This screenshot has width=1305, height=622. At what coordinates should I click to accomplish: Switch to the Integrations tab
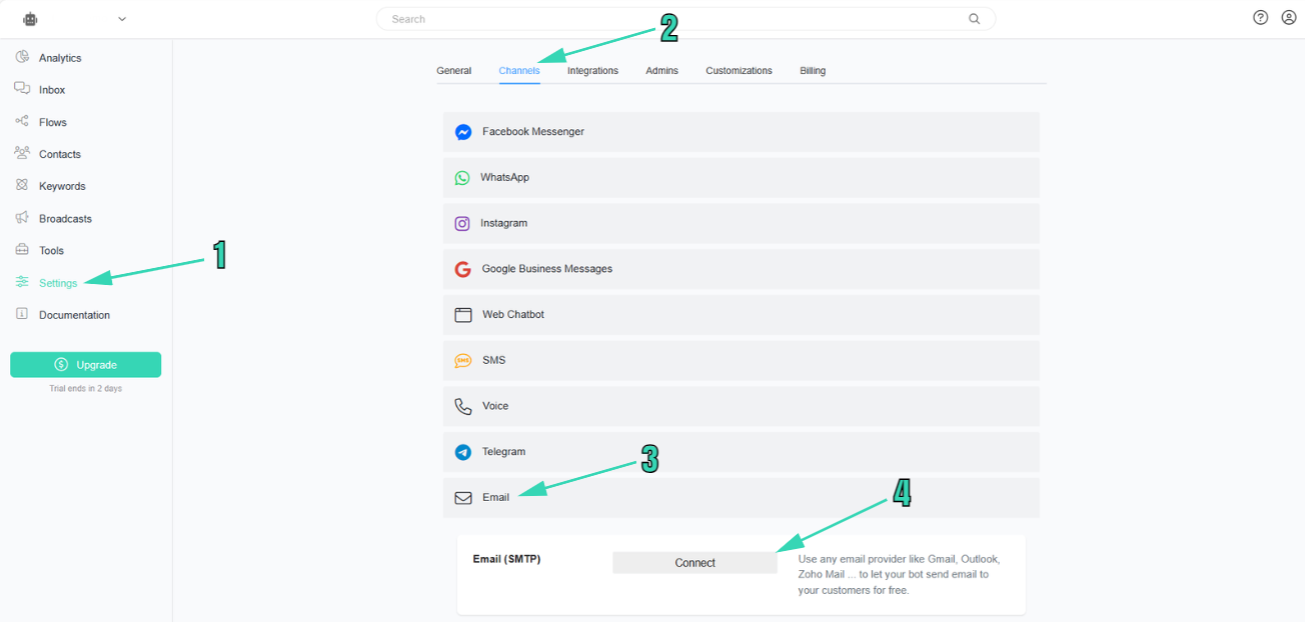click(593, 71)
